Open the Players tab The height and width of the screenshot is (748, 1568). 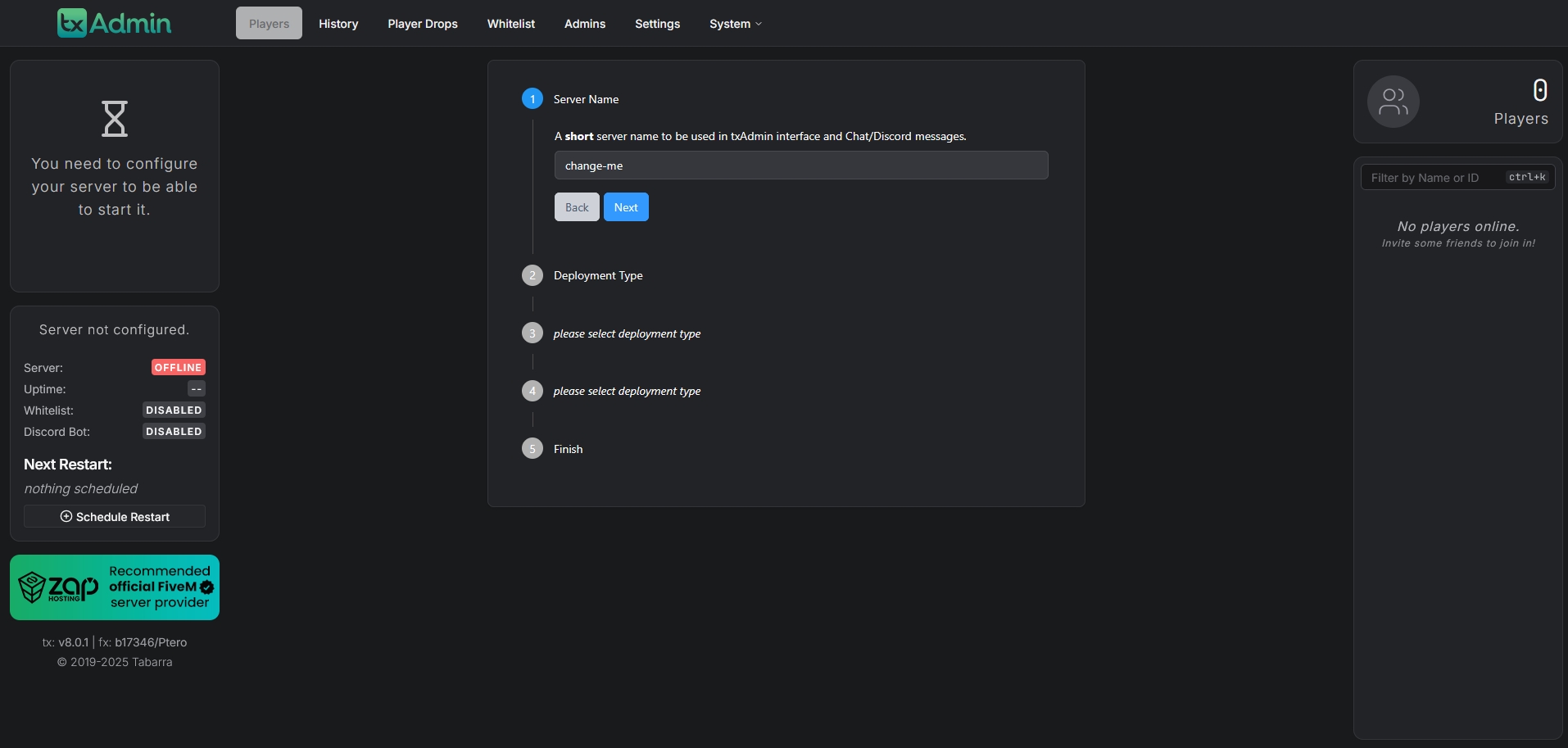coord(269,24)
